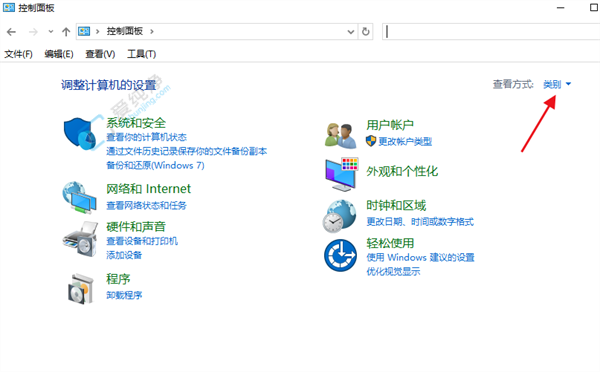600x372 pixels.
Task: Open the 类别 view-by dropdown
Action: 557,84
